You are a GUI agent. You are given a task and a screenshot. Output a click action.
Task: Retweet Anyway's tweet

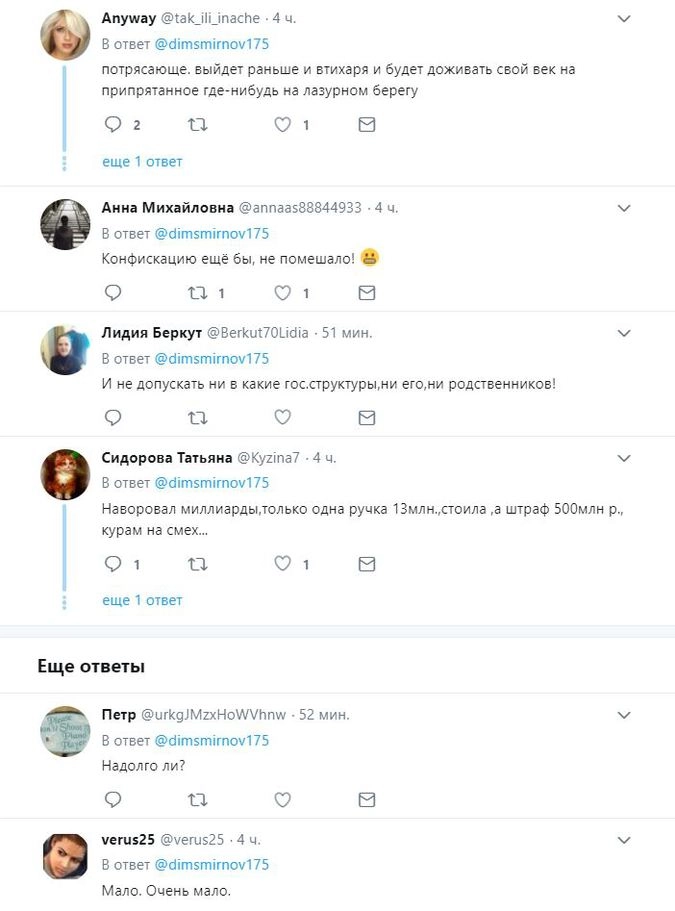point(198,125)
